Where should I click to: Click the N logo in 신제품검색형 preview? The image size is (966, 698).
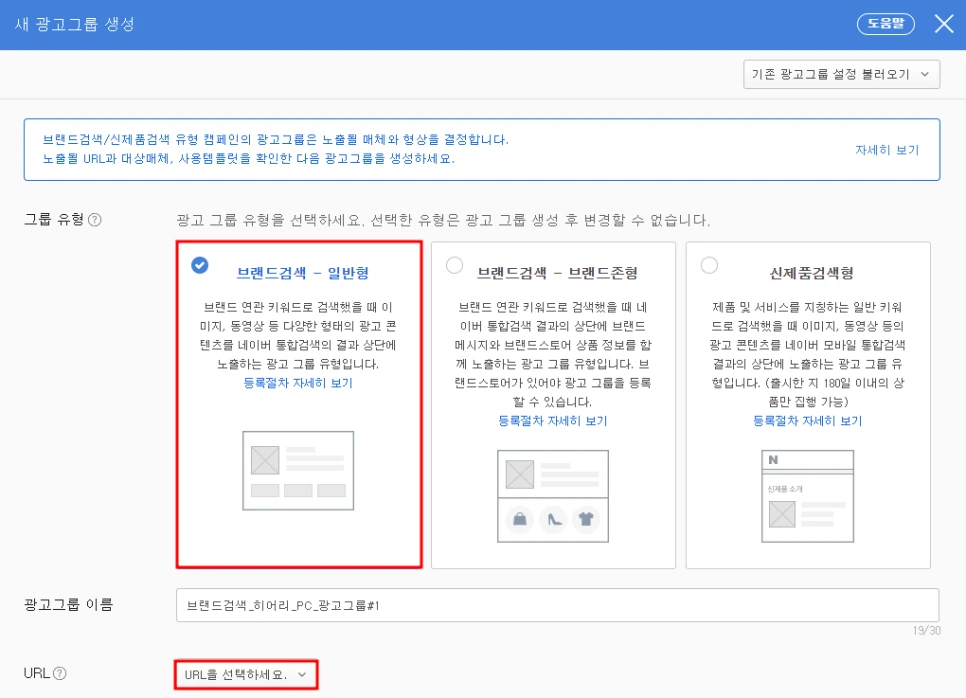coord(773,460)
